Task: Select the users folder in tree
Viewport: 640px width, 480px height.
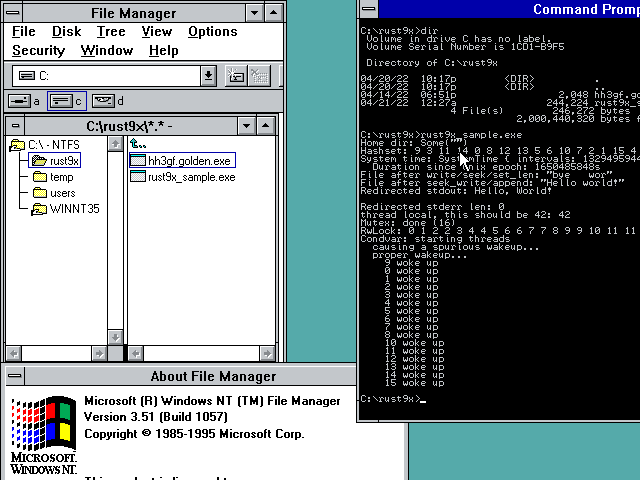Action: (62, 193)
